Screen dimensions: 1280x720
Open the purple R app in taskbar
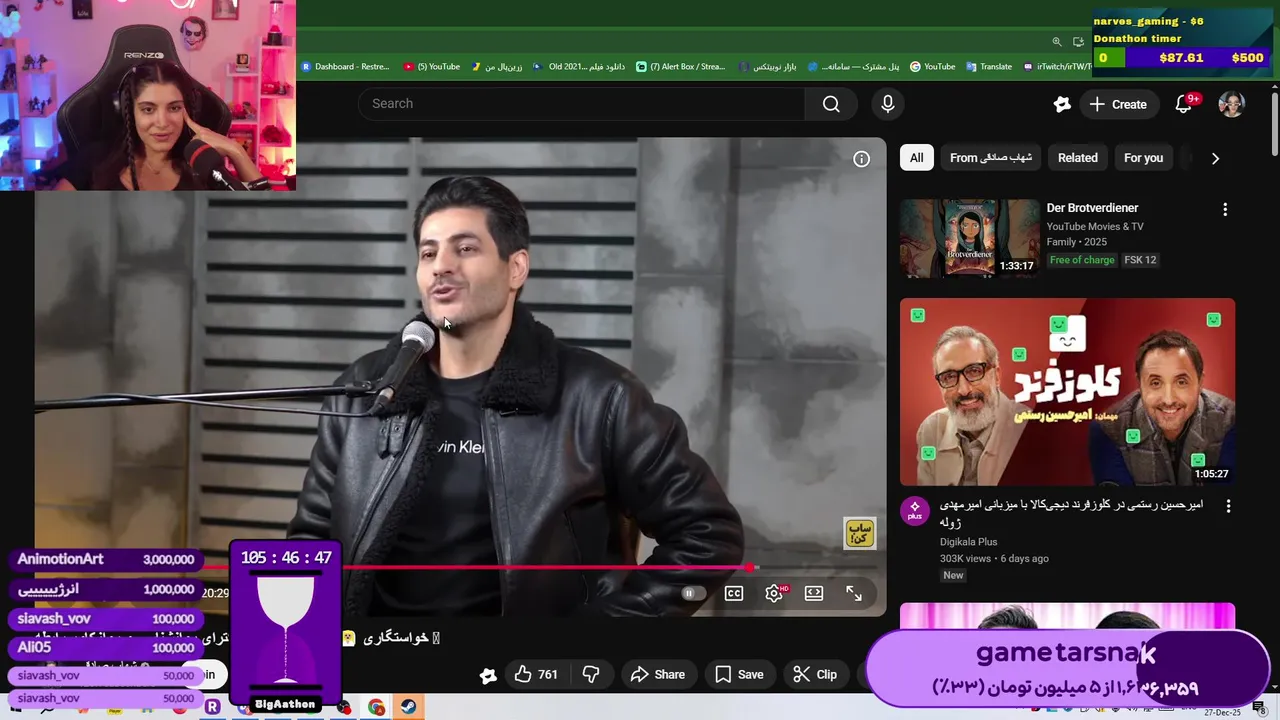[212, 707]
